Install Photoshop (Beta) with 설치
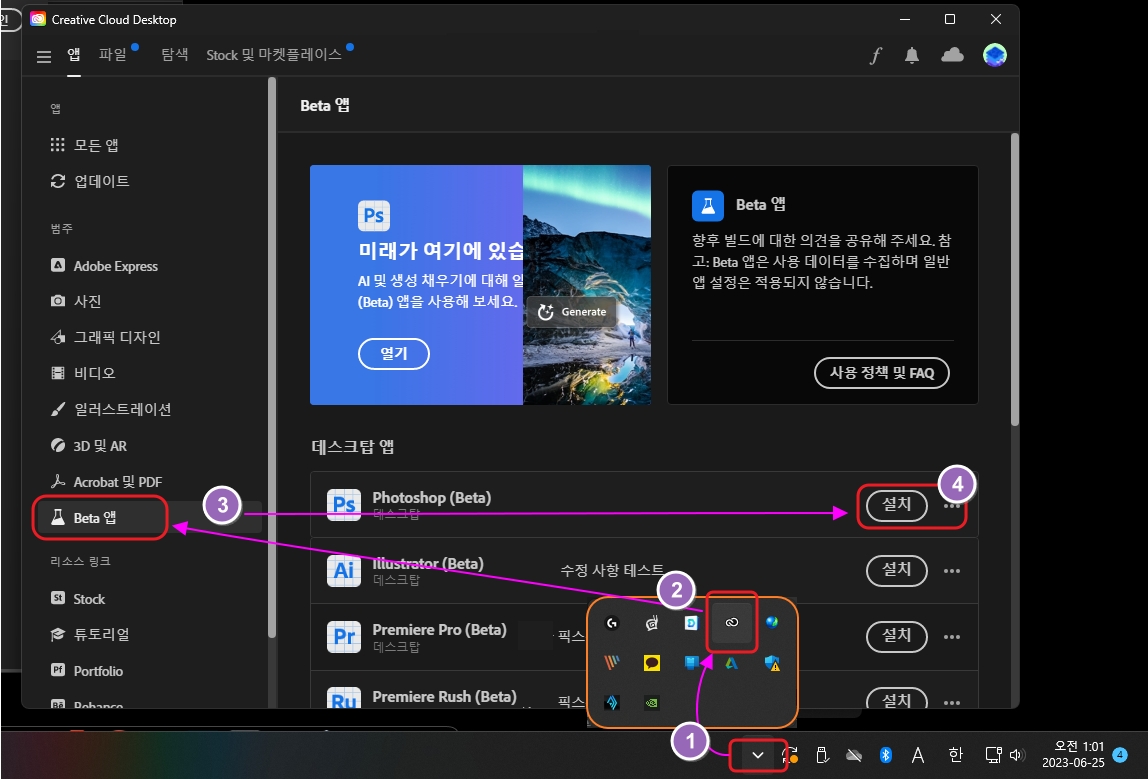Image resolution: width=1148 pixels, height=779 pixels. [896, 505]
